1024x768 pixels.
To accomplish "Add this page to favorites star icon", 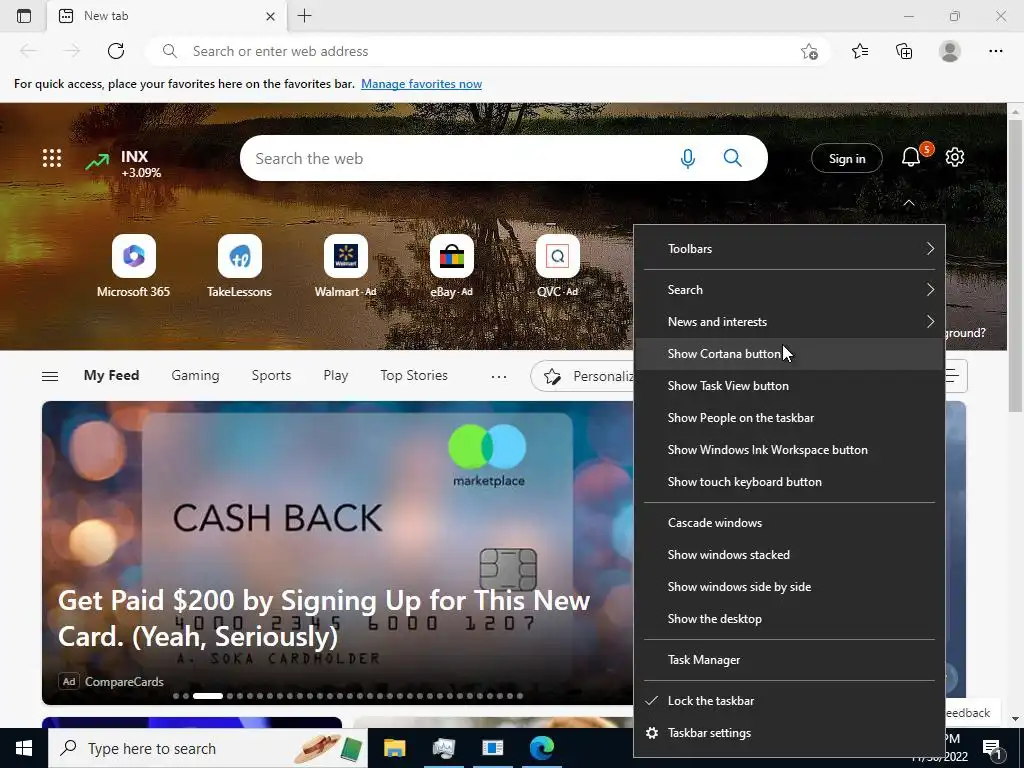I will click(809, 51).
